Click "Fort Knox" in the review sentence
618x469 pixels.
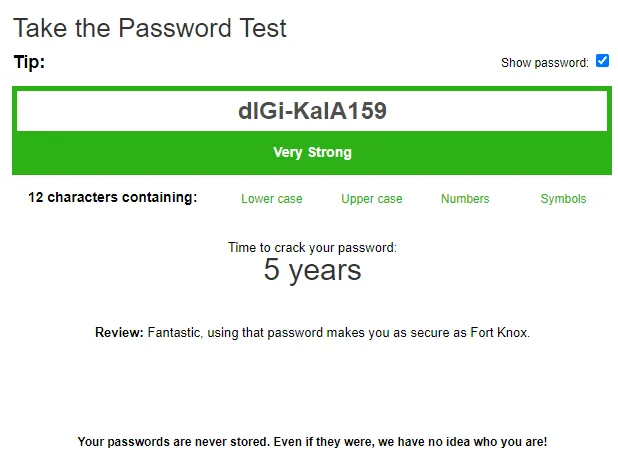(x=498, y=332)
